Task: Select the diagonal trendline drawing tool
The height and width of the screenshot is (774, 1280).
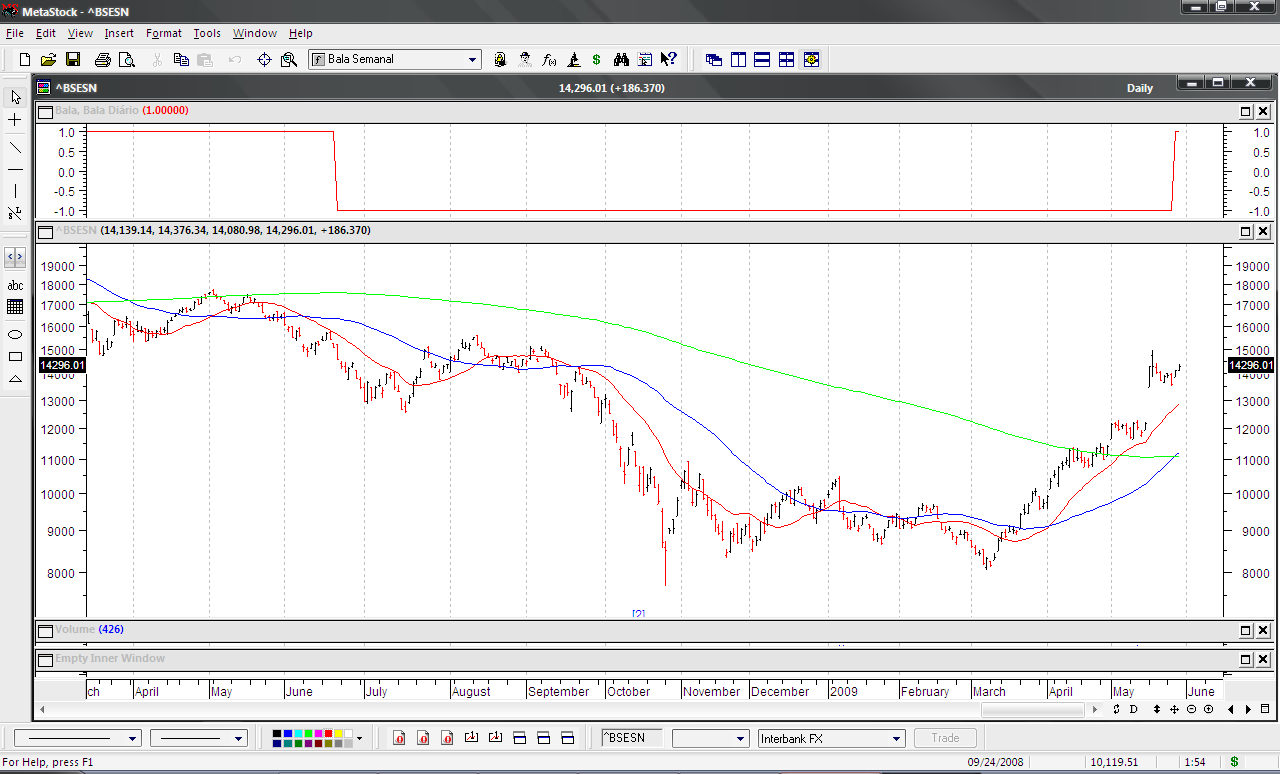Action: pyautogui.click(x=15, y=147)
